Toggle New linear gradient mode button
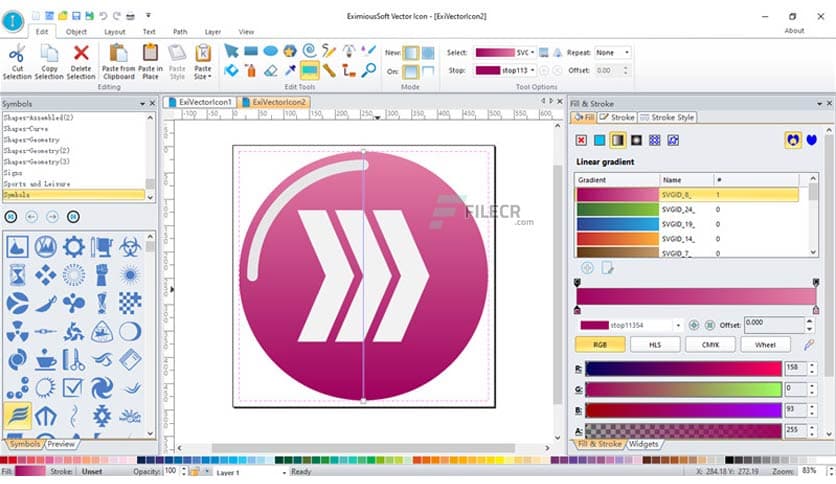This screenshot has width=836, height=484. [411, 53]
